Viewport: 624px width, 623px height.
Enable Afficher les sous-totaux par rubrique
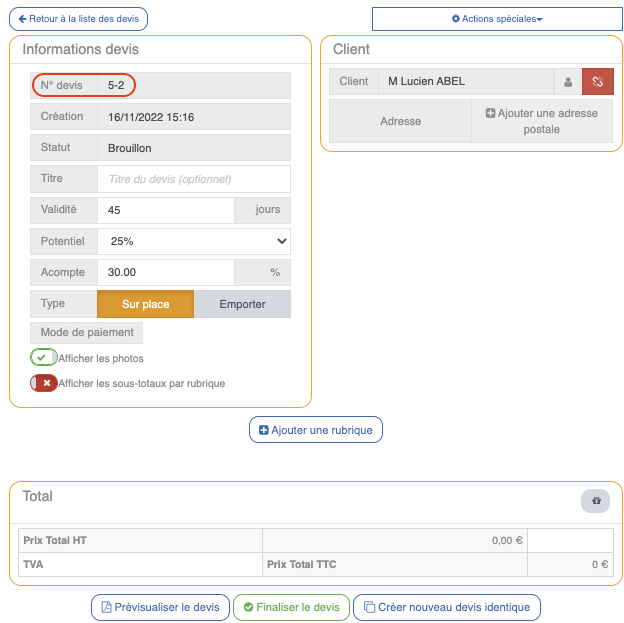tap(44, 383)
